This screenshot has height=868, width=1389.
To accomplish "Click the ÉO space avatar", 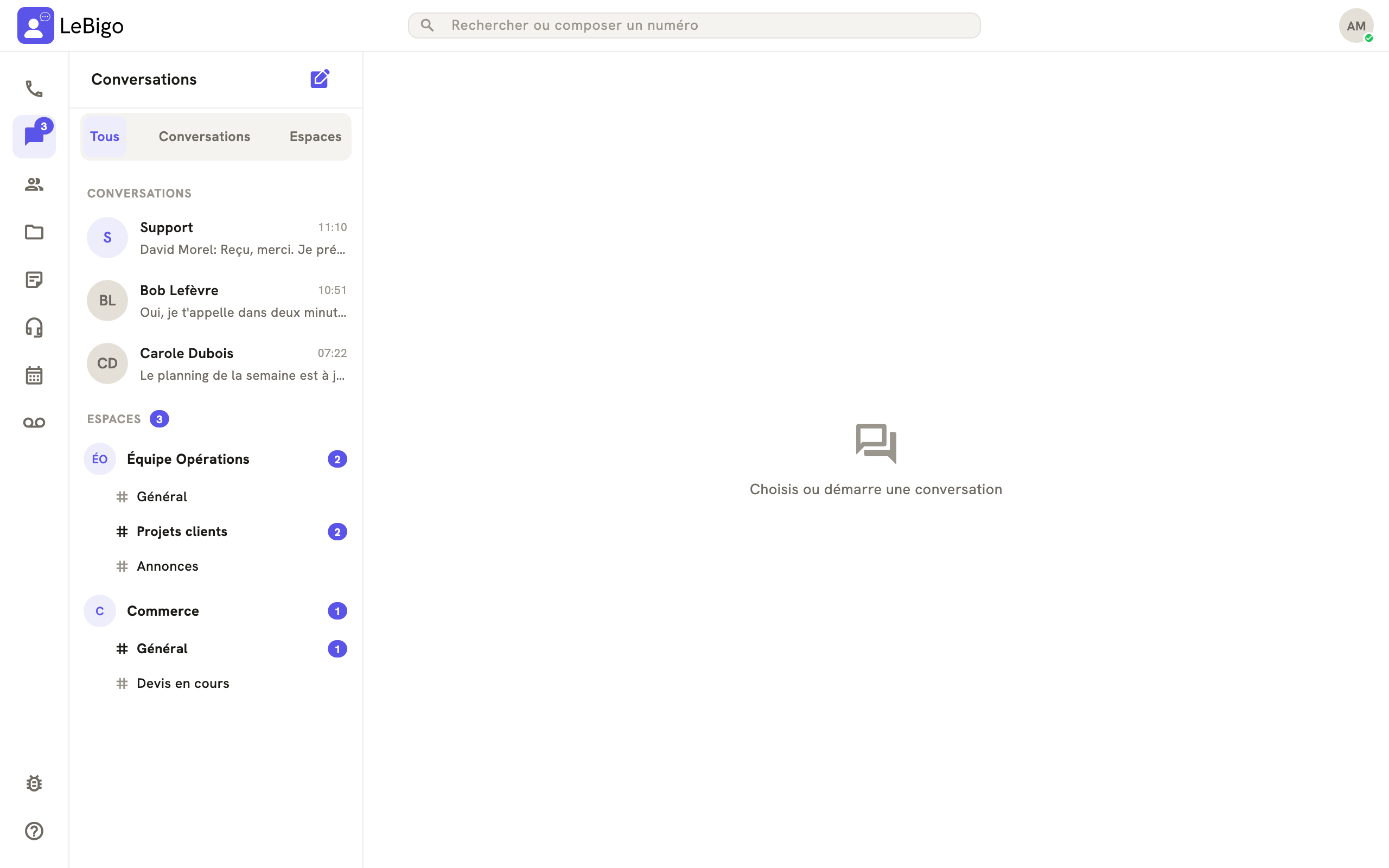I will click(100, 459).
